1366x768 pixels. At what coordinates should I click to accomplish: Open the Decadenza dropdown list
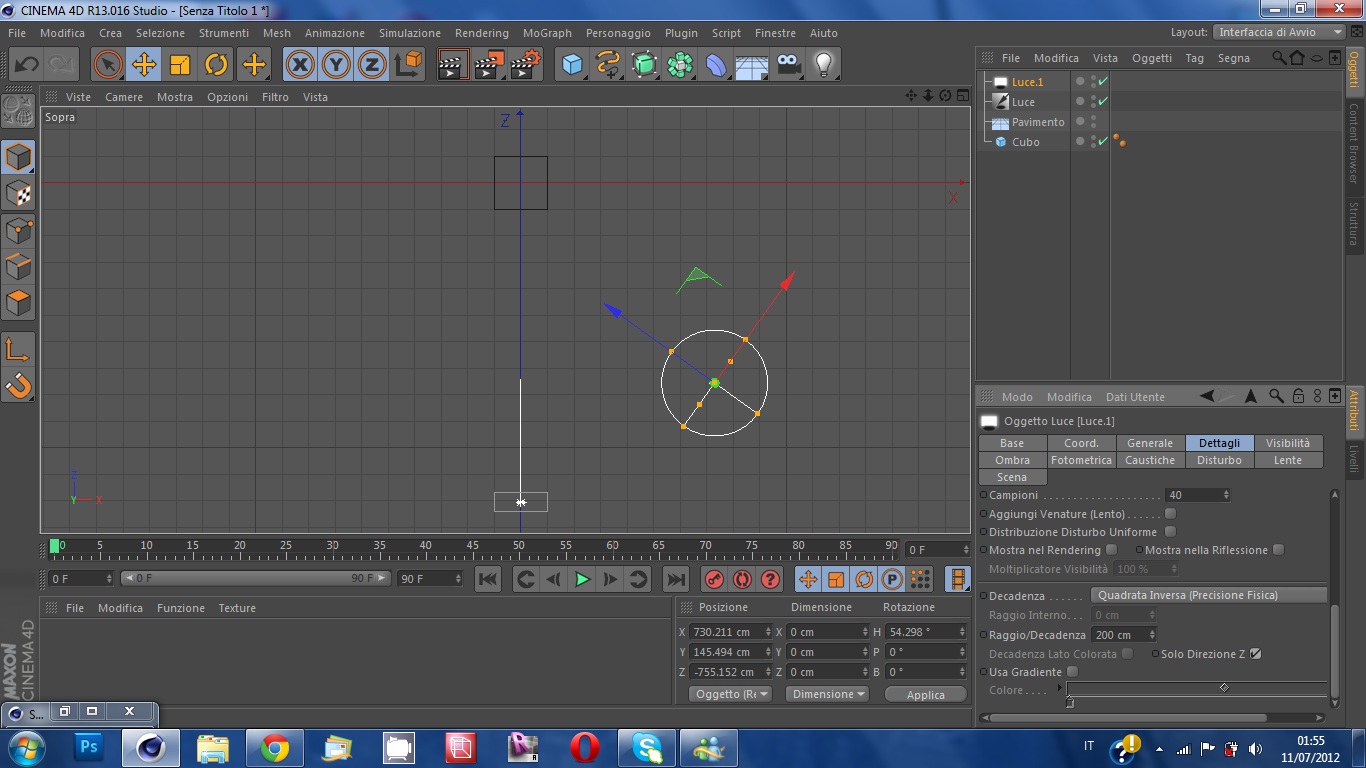coord(1208,595)
